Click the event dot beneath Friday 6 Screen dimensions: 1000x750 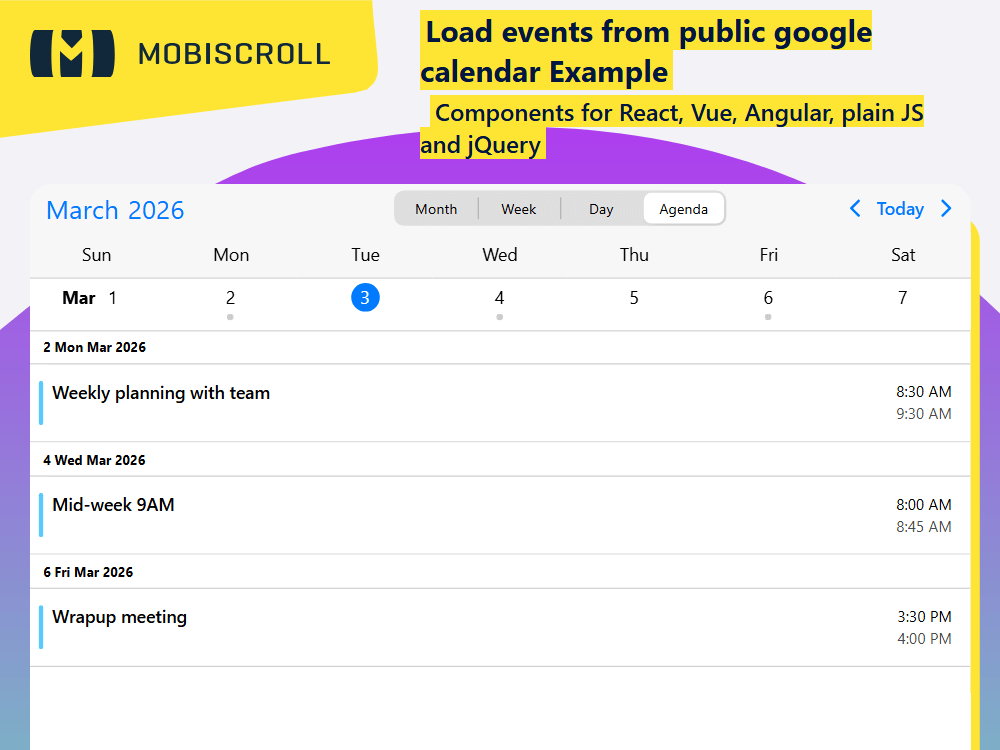point(768,316)
